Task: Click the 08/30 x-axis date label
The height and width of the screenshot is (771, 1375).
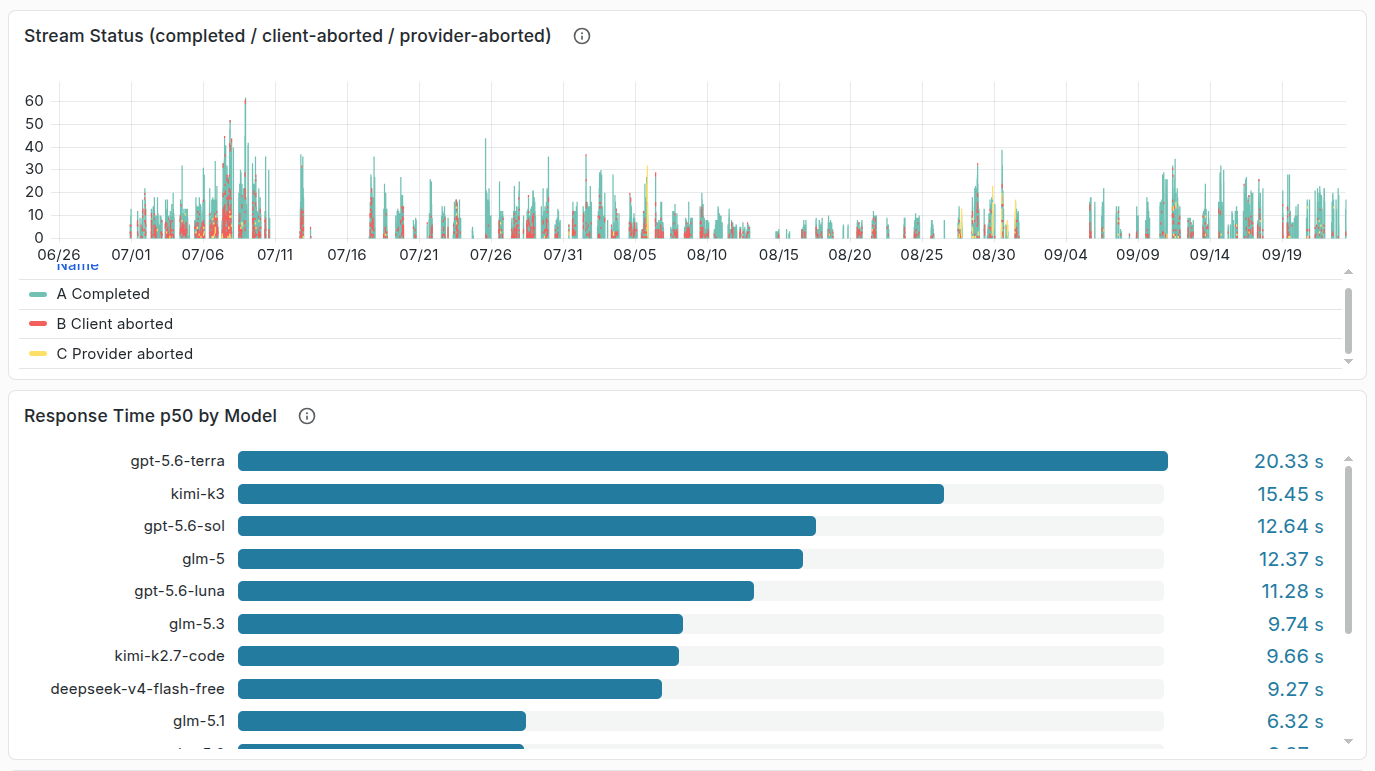Action: pyautogui.click(x=994, y=255)
